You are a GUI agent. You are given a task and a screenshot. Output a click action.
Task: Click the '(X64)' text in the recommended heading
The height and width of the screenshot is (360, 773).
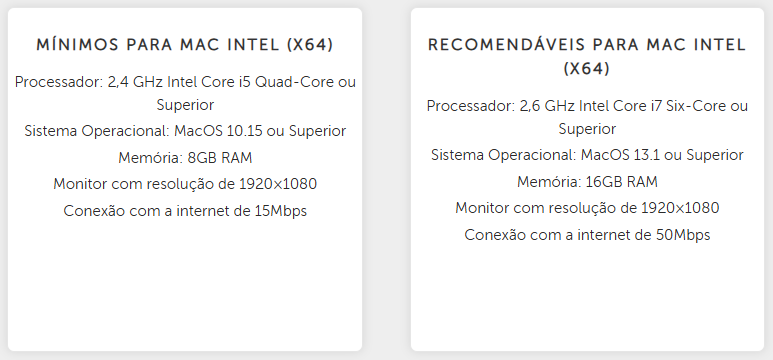point(587,69)
